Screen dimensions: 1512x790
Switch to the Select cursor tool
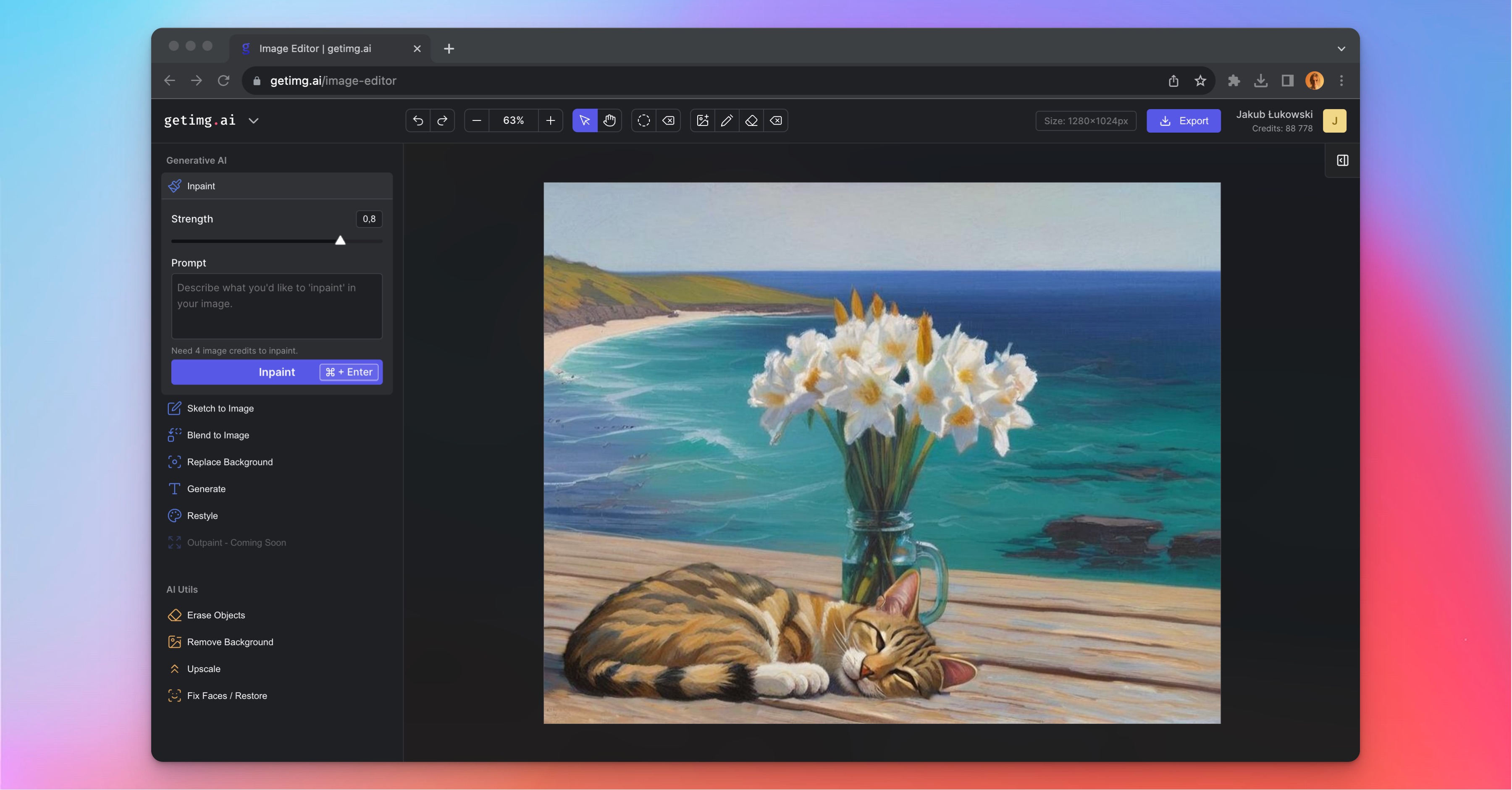point(585,121)
